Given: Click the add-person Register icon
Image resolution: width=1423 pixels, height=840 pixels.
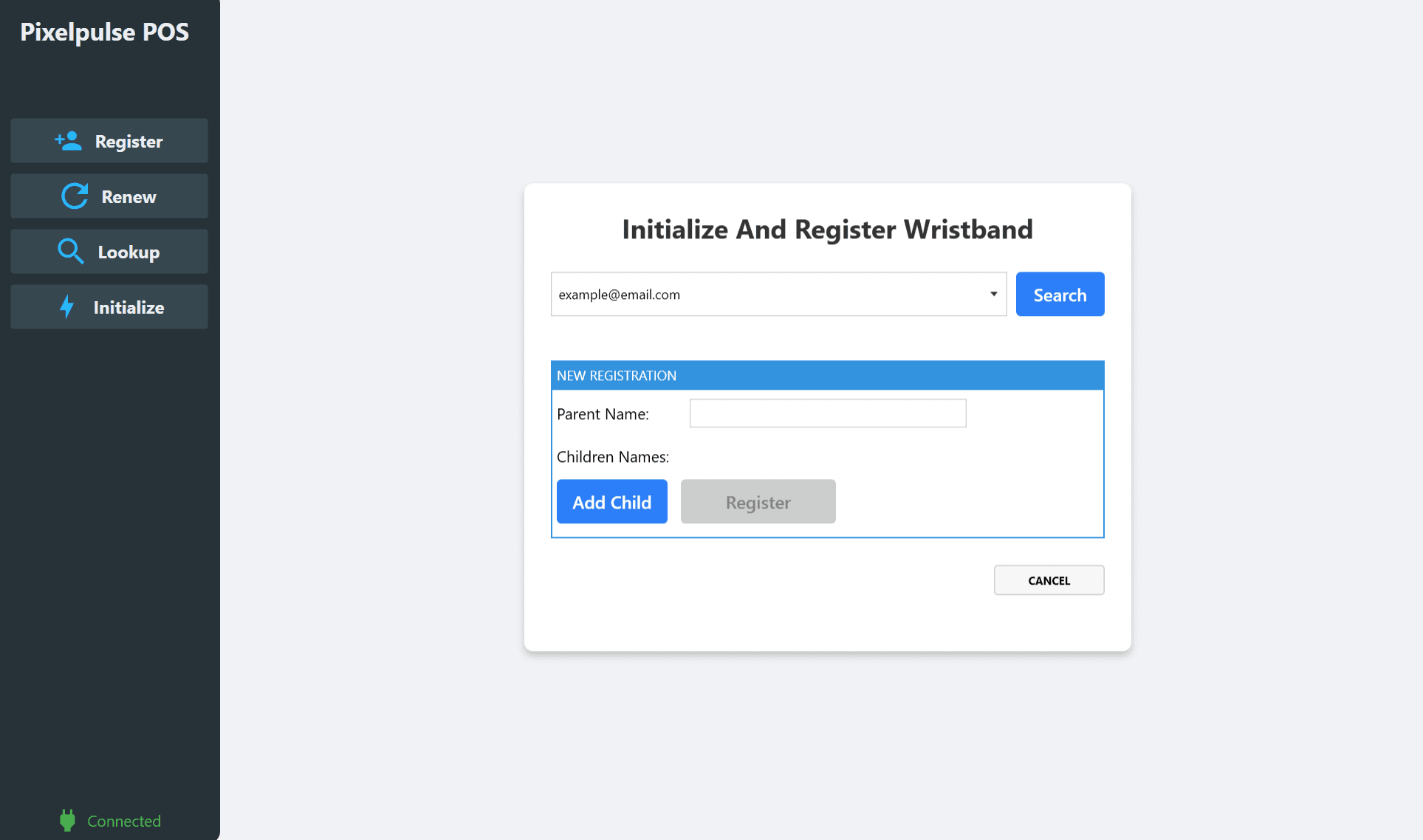Looking at the screenshot, I should point(68,141).
